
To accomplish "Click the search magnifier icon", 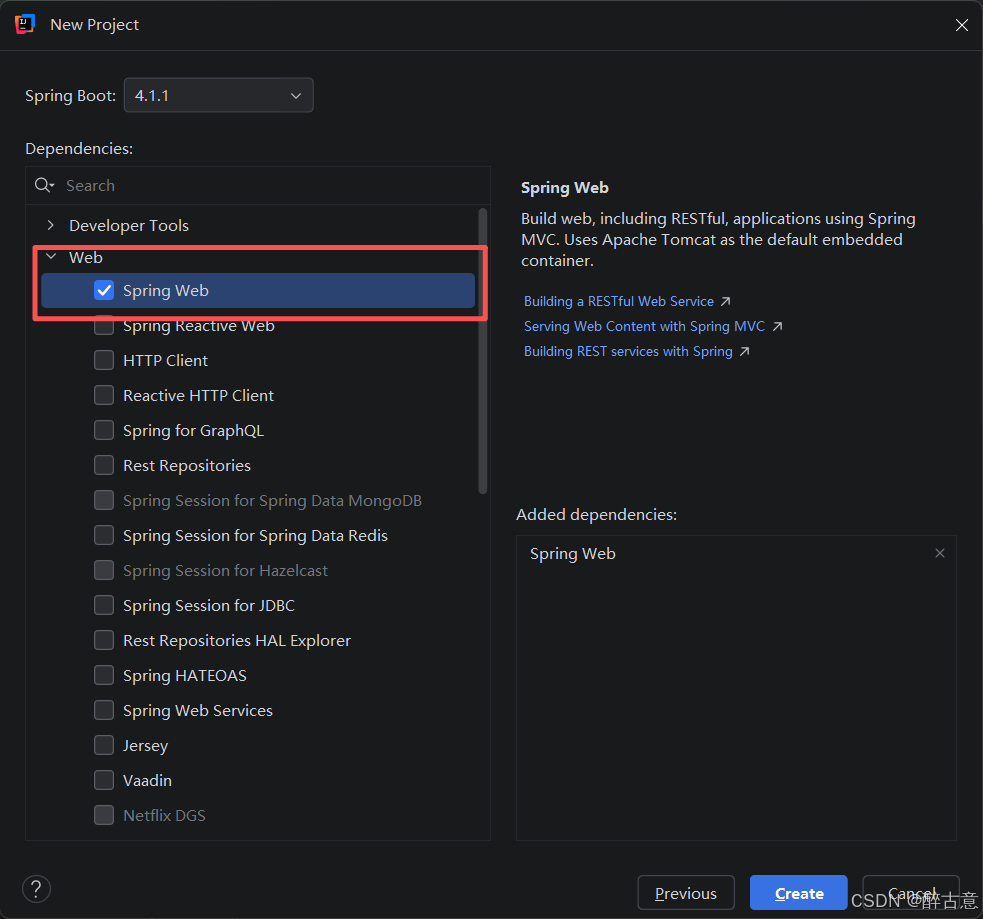I will tap(44, 186).
